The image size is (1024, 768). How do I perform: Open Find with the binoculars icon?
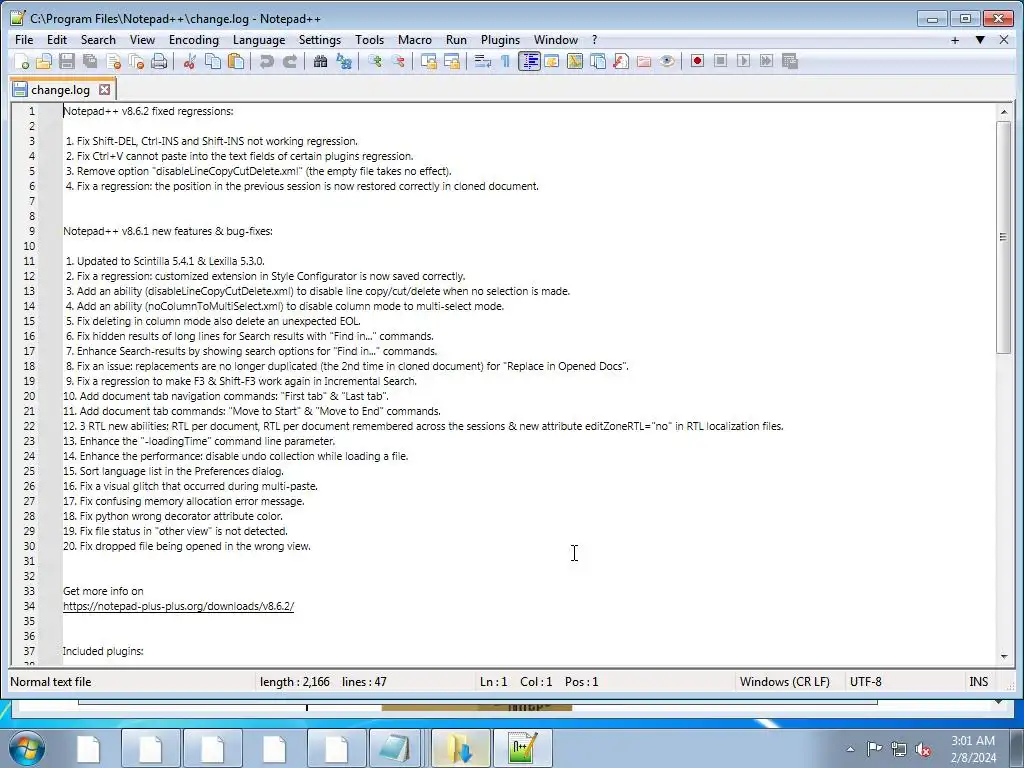[x=320, y=61]
